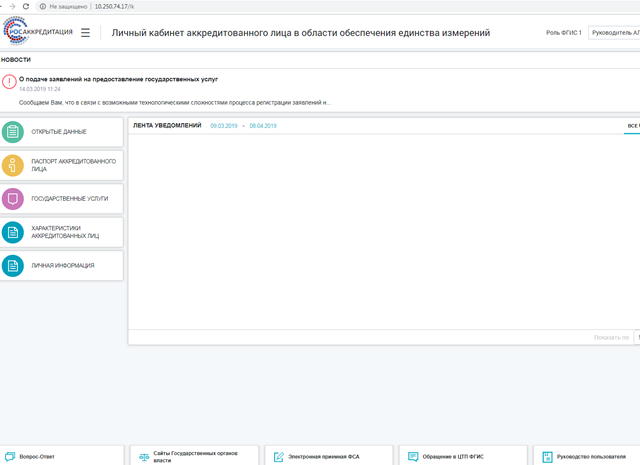The image size is (640, 465).
Task: Click the Росаккредитация logo
Action: click(37, 32)
